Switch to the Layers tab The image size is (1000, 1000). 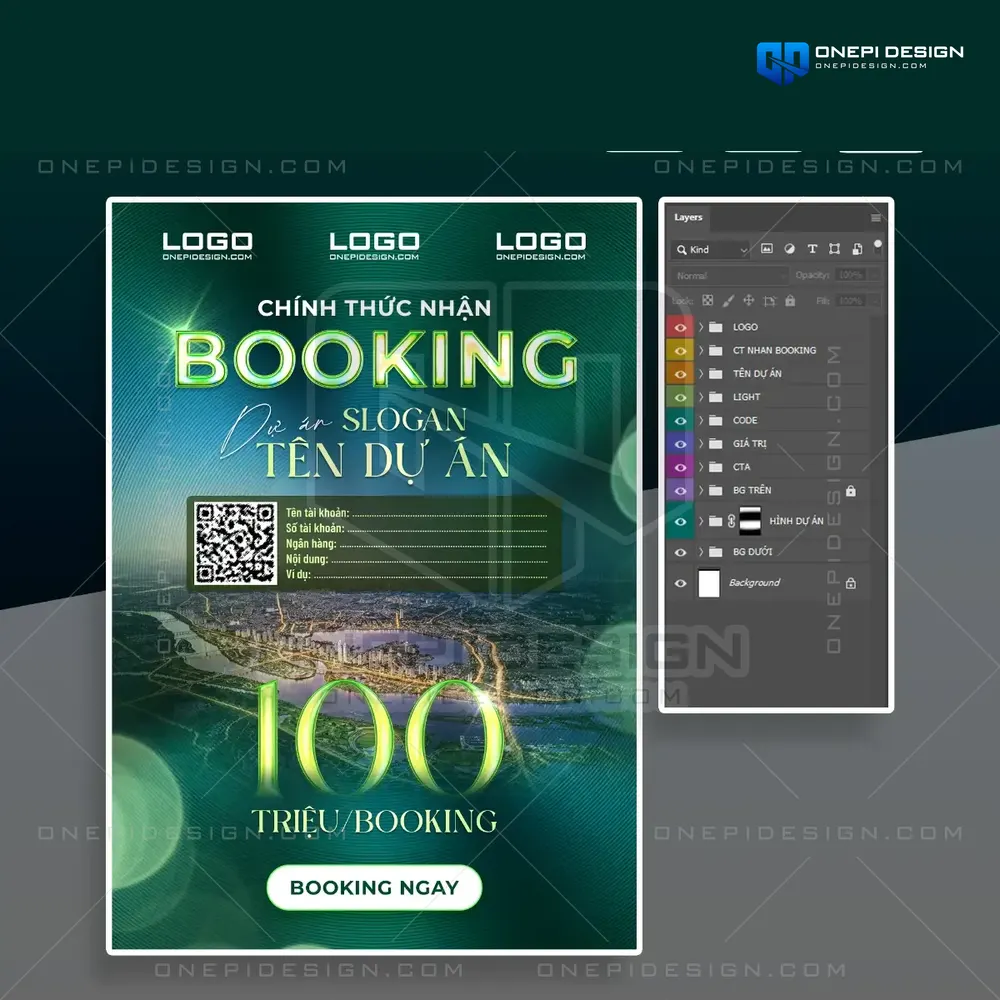[688, 217]
